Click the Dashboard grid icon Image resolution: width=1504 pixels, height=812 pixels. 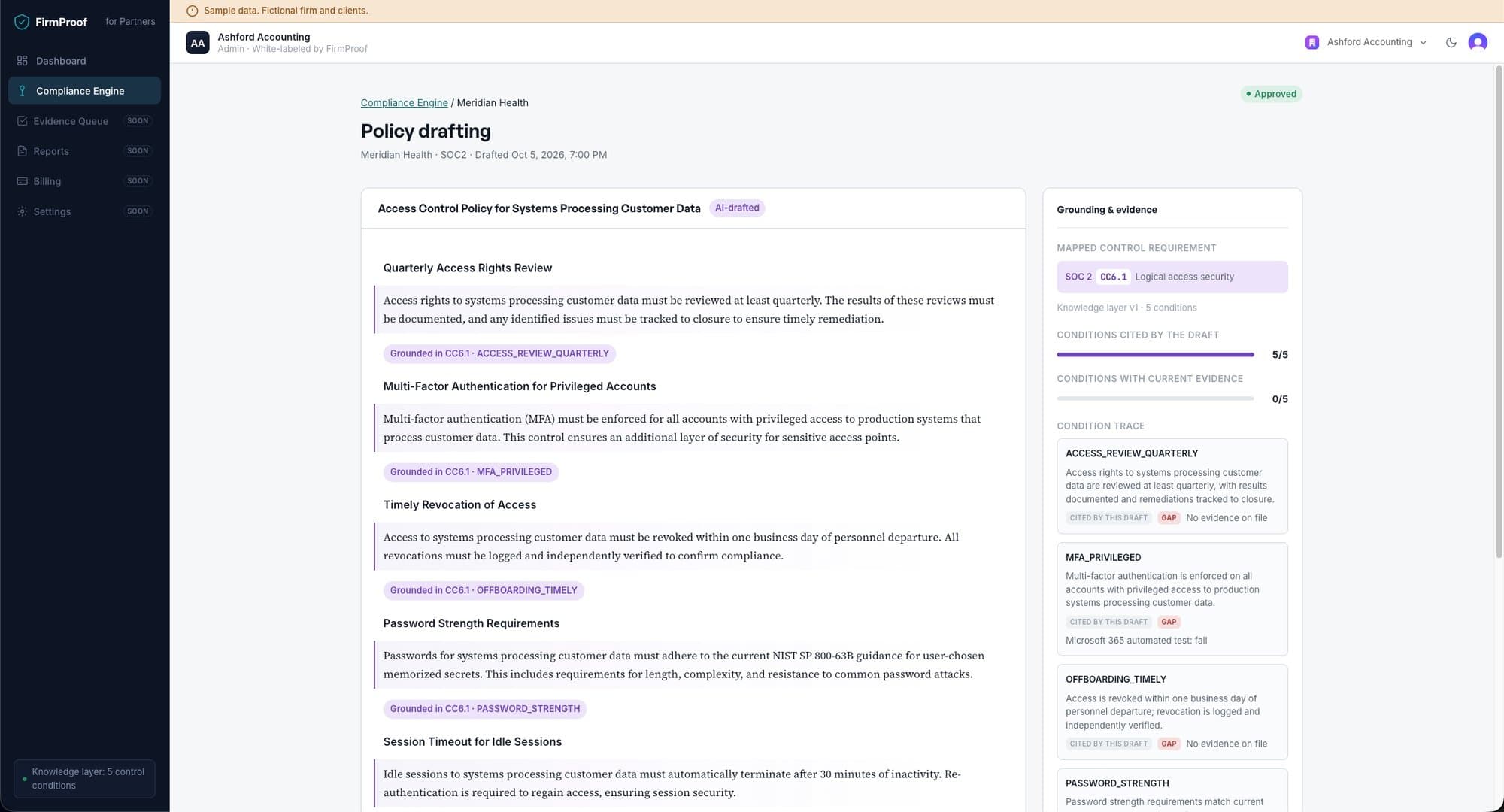pos(22,61)
